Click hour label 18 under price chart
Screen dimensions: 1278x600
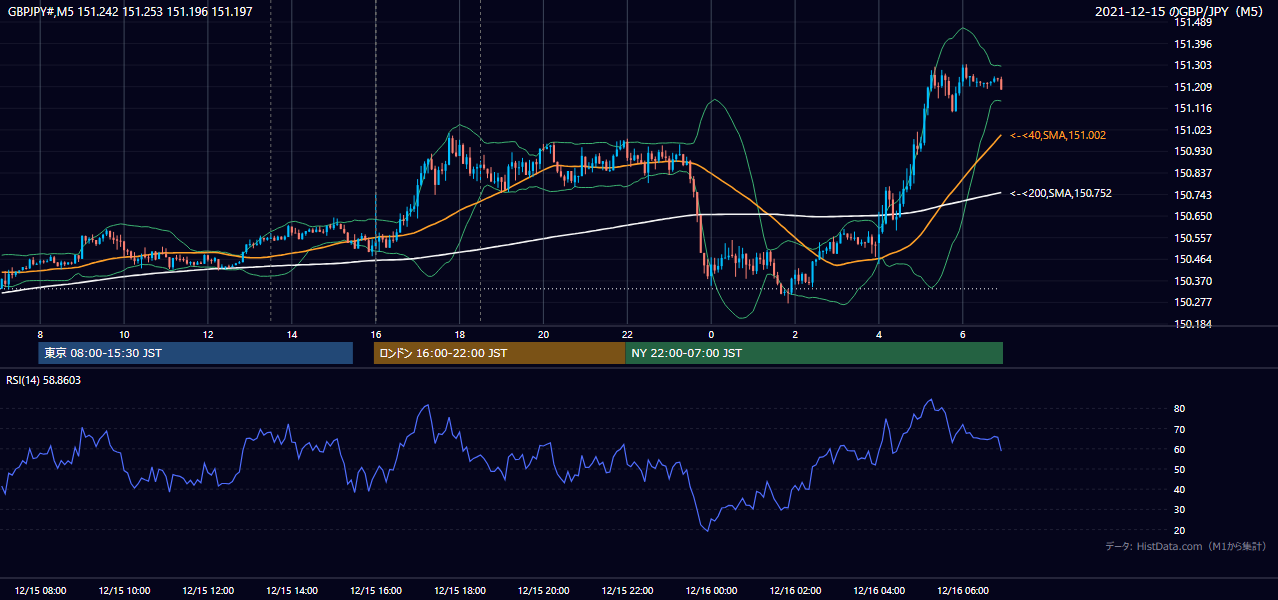[x=460, y=334]
